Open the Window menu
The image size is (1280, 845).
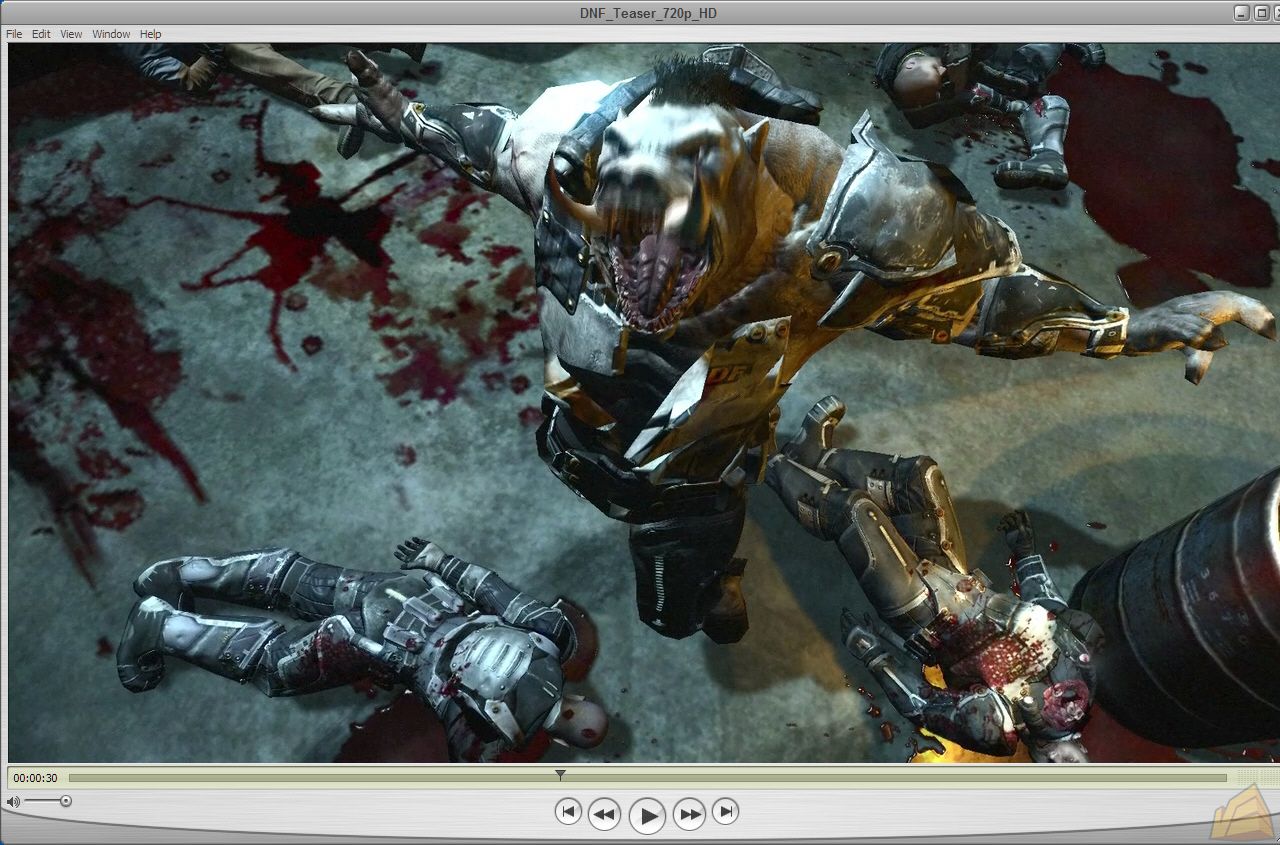[x=111, y=34]
